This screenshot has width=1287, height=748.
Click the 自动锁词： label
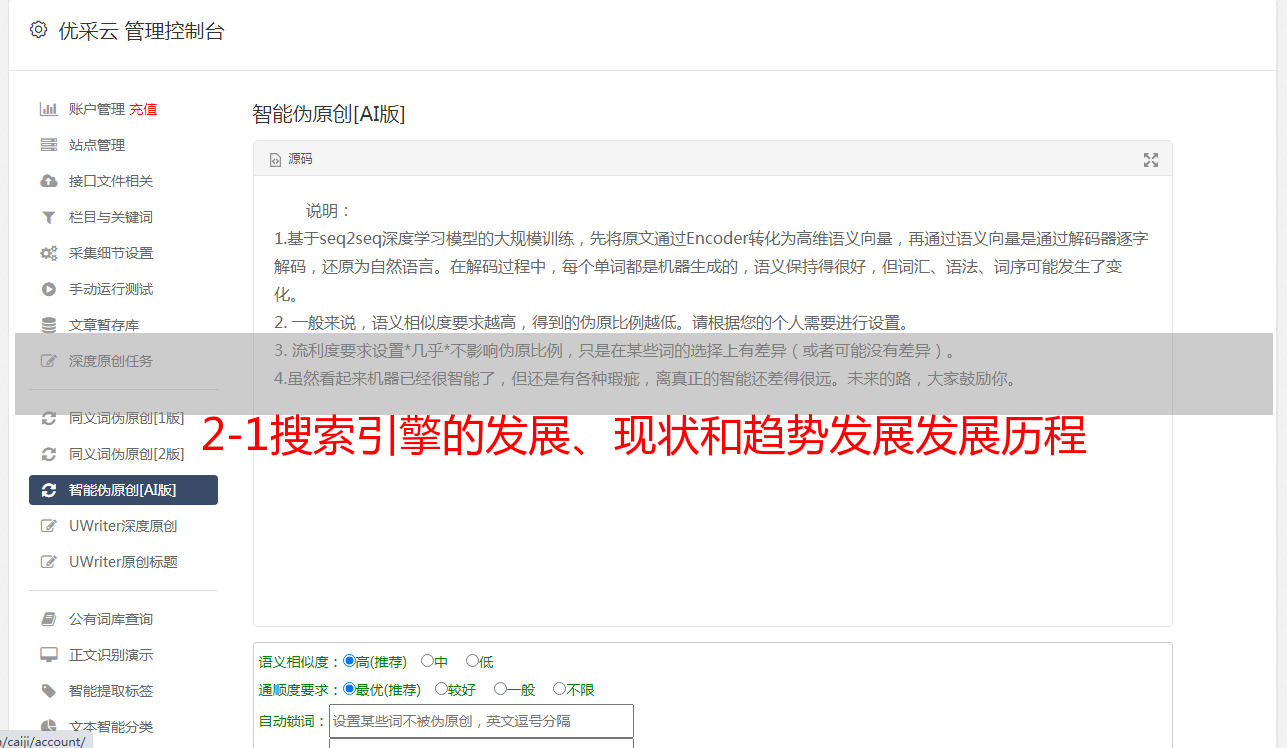[293, 721]
